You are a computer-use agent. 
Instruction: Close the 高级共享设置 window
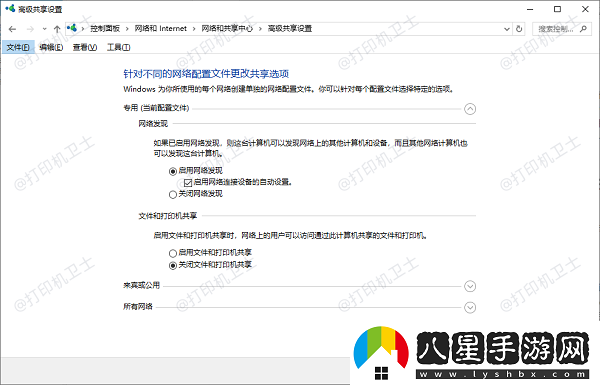click(x=585, y=9)
